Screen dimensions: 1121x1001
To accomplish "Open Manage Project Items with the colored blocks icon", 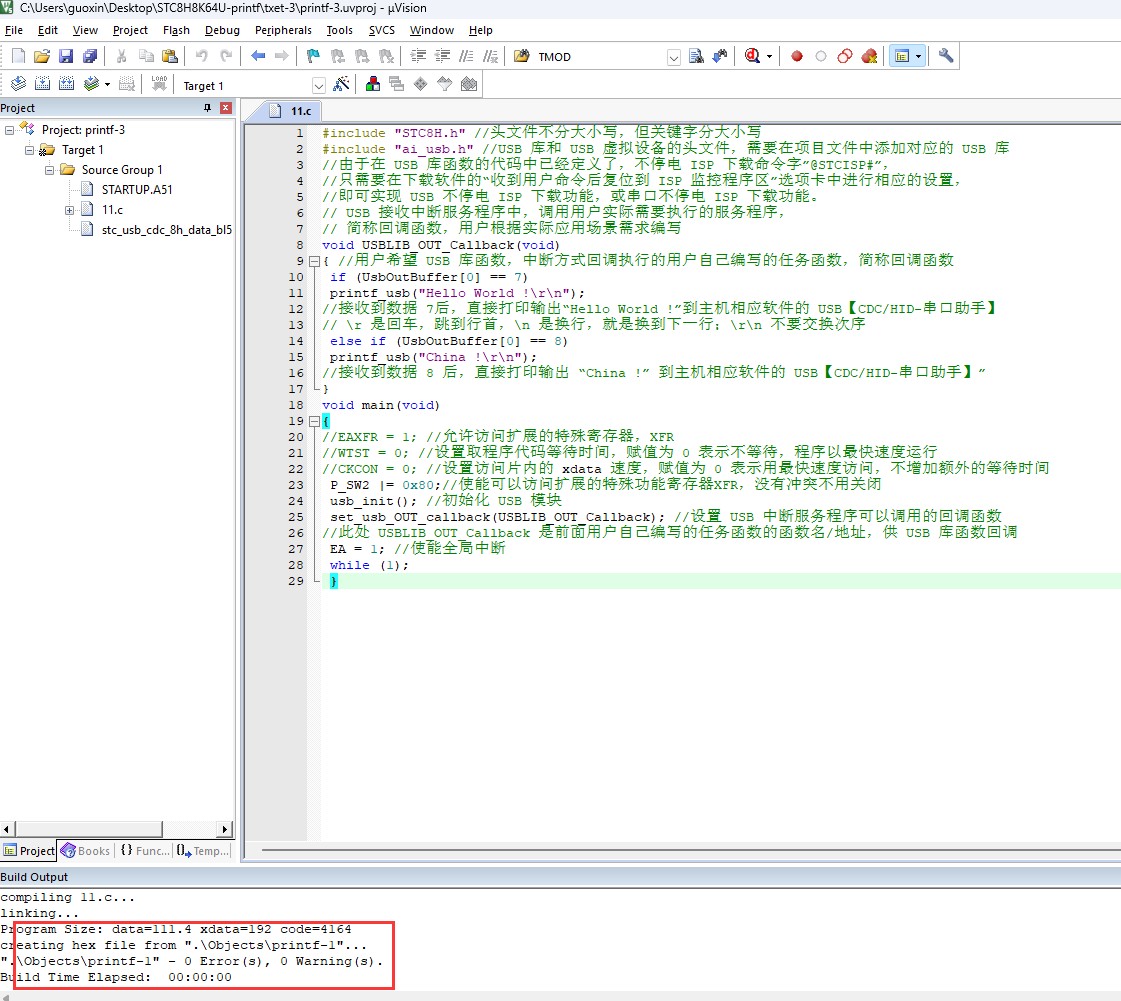I will tap(372, 84).
